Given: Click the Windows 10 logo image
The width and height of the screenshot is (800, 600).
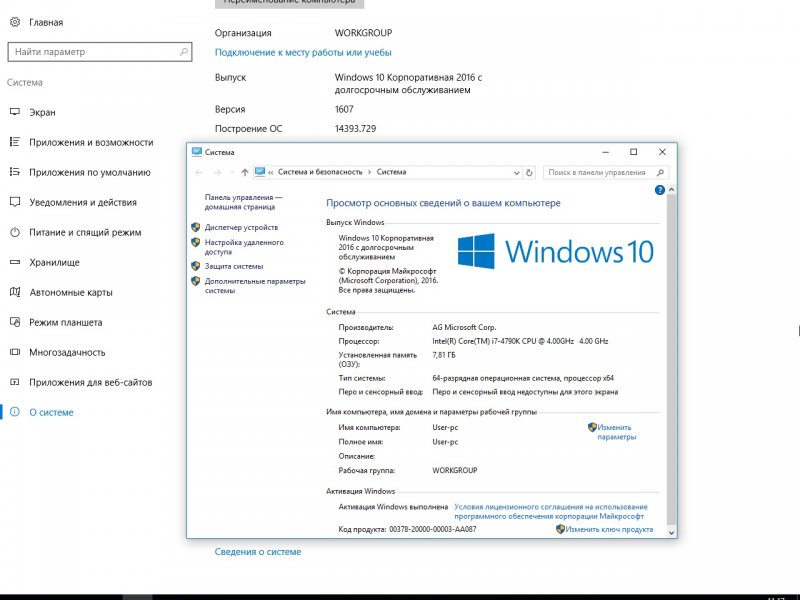Looking at the screenshot, I should coord(556,251).
